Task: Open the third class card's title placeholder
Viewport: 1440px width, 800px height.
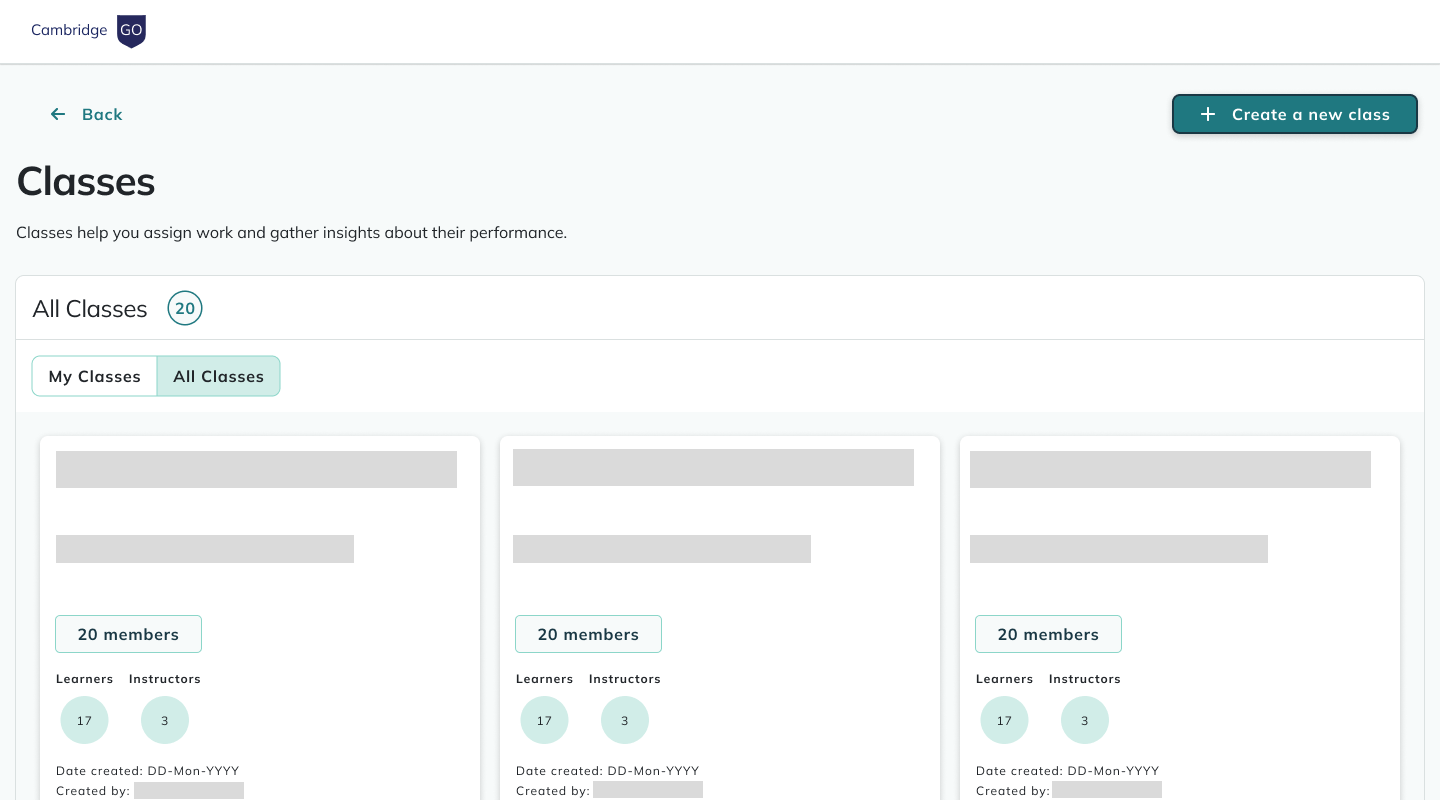Action: pos(1170,469)
